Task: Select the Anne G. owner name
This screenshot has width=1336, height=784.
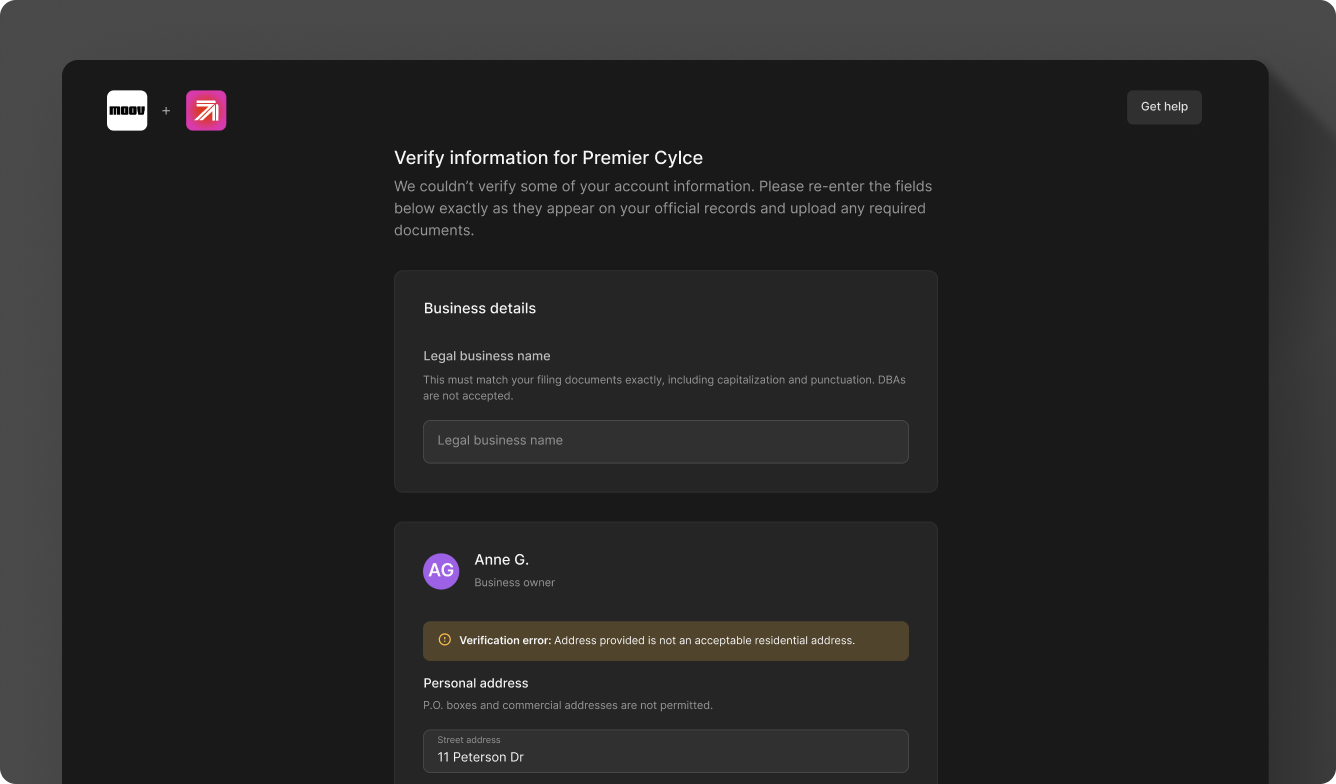Action: [x=502, y=560]
